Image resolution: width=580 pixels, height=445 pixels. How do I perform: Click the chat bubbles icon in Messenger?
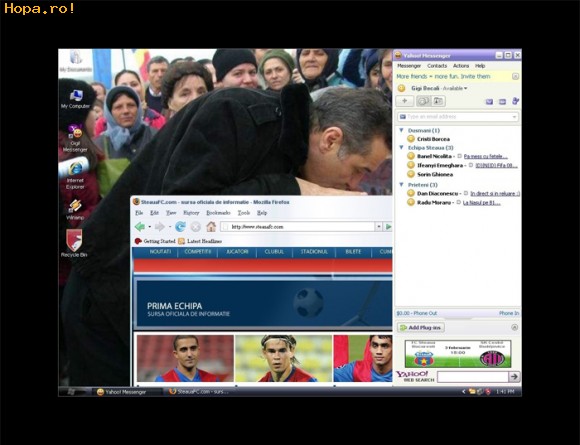423,101
